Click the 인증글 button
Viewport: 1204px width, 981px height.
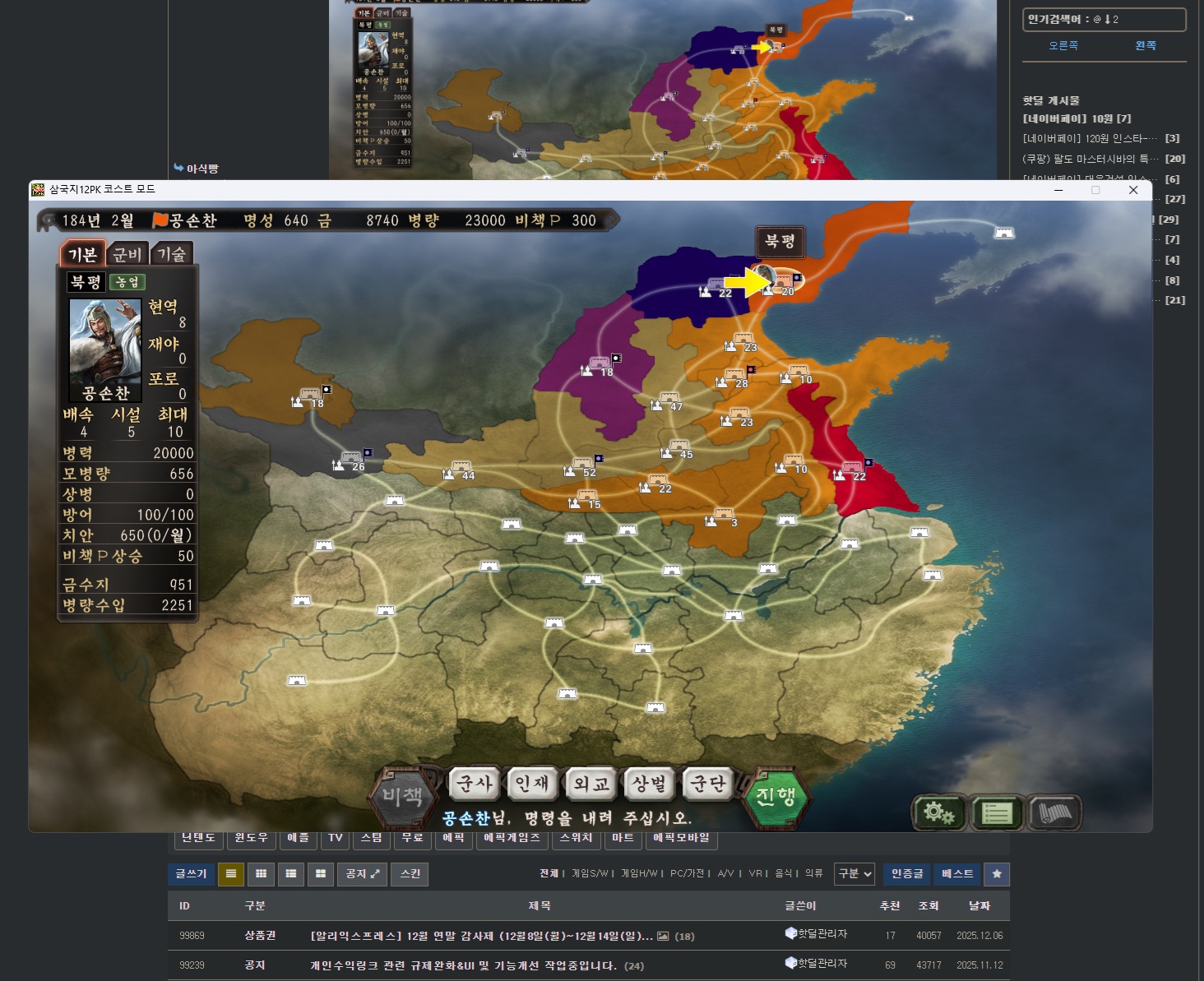(907, 874)
